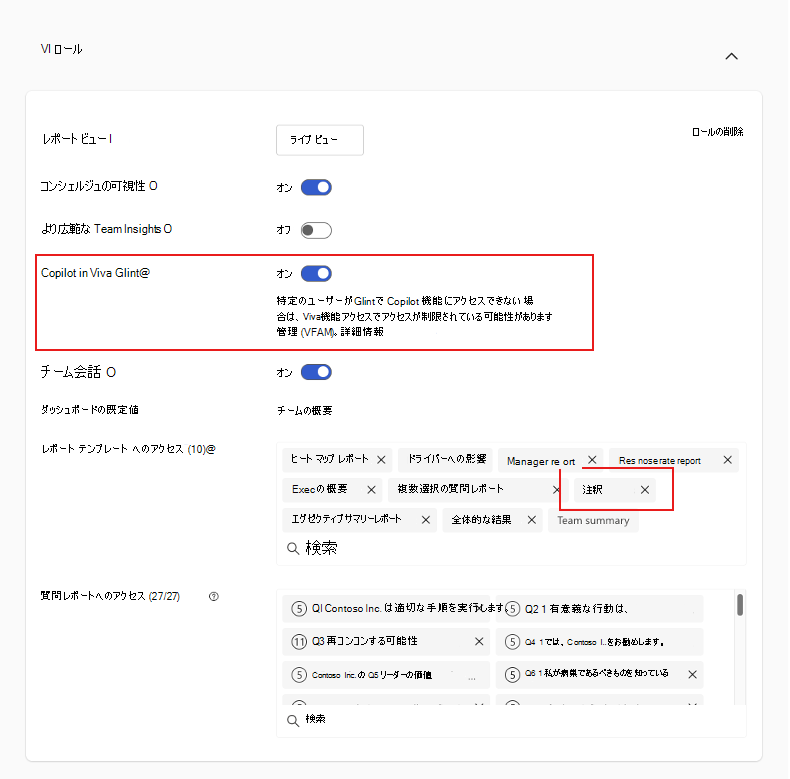Screen dimensions: 790x779
Task: Click the circled 11 badge on Q3
Action: point(299,641)
